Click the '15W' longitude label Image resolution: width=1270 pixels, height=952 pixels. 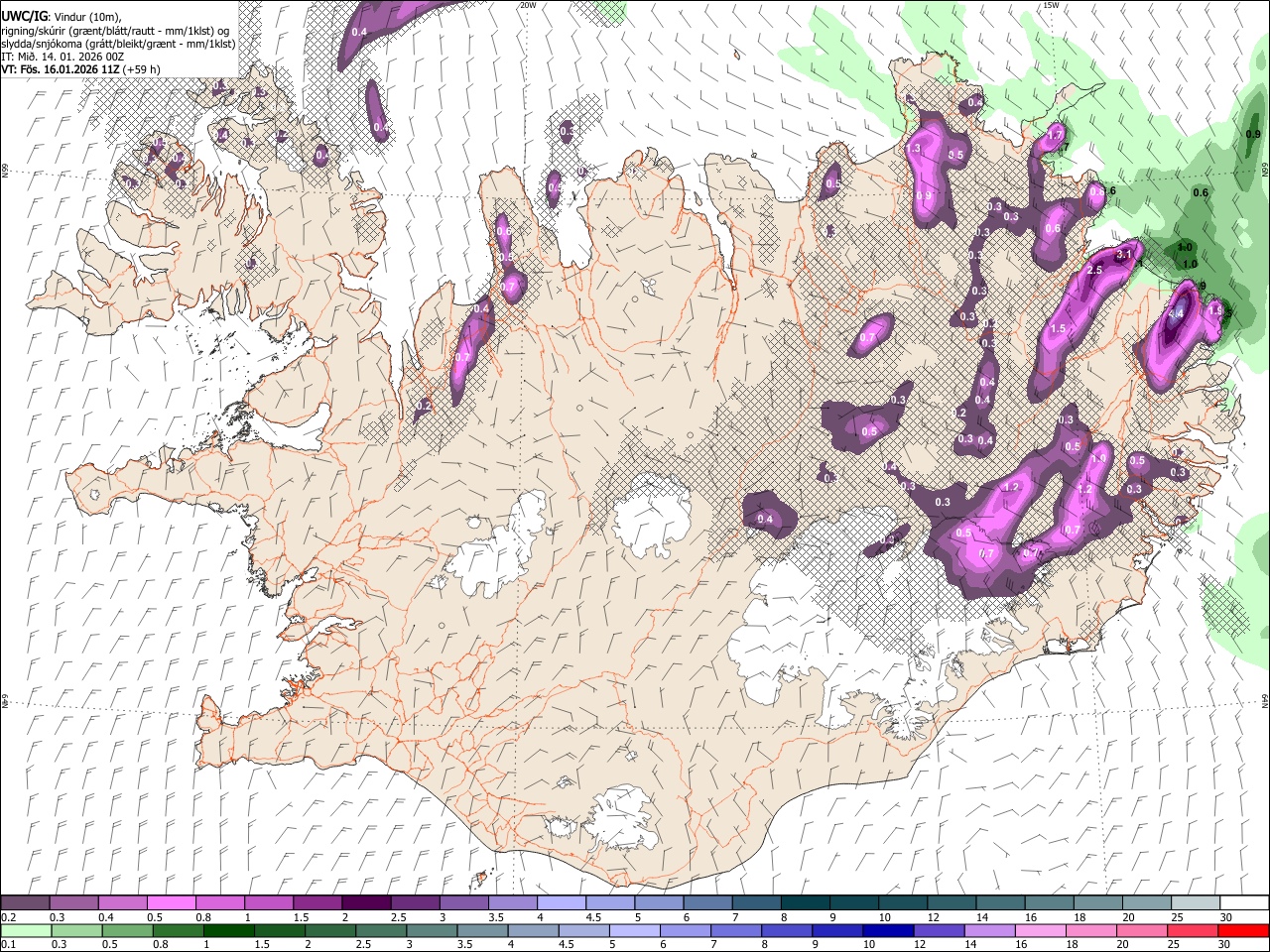[x=1051, y=5]
